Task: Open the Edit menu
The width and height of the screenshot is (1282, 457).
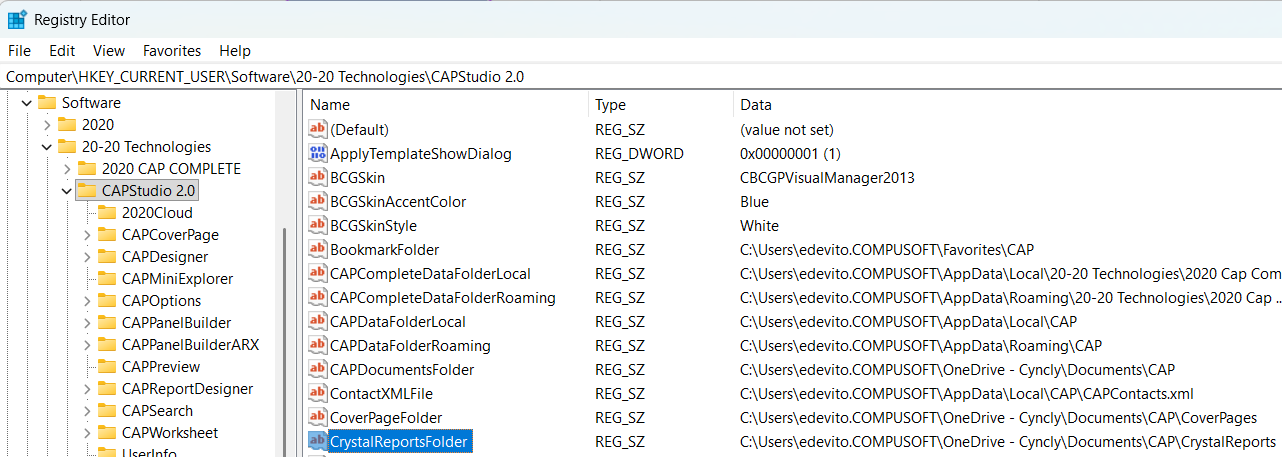Action: click(62, 50)
